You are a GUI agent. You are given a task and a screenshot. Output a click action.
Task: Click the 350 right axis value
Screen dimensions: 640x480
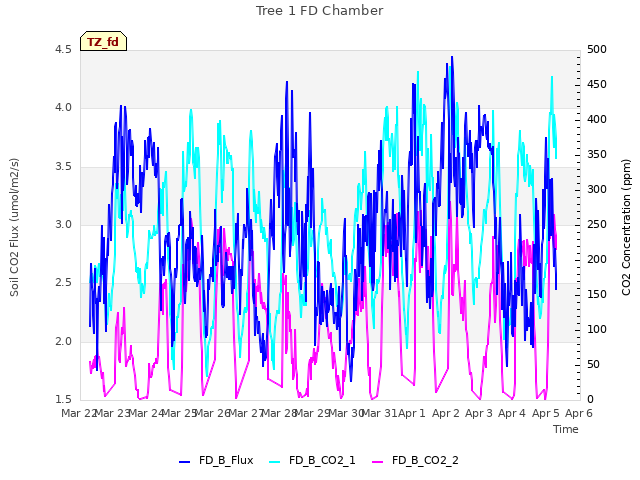(x=597, y=155)
